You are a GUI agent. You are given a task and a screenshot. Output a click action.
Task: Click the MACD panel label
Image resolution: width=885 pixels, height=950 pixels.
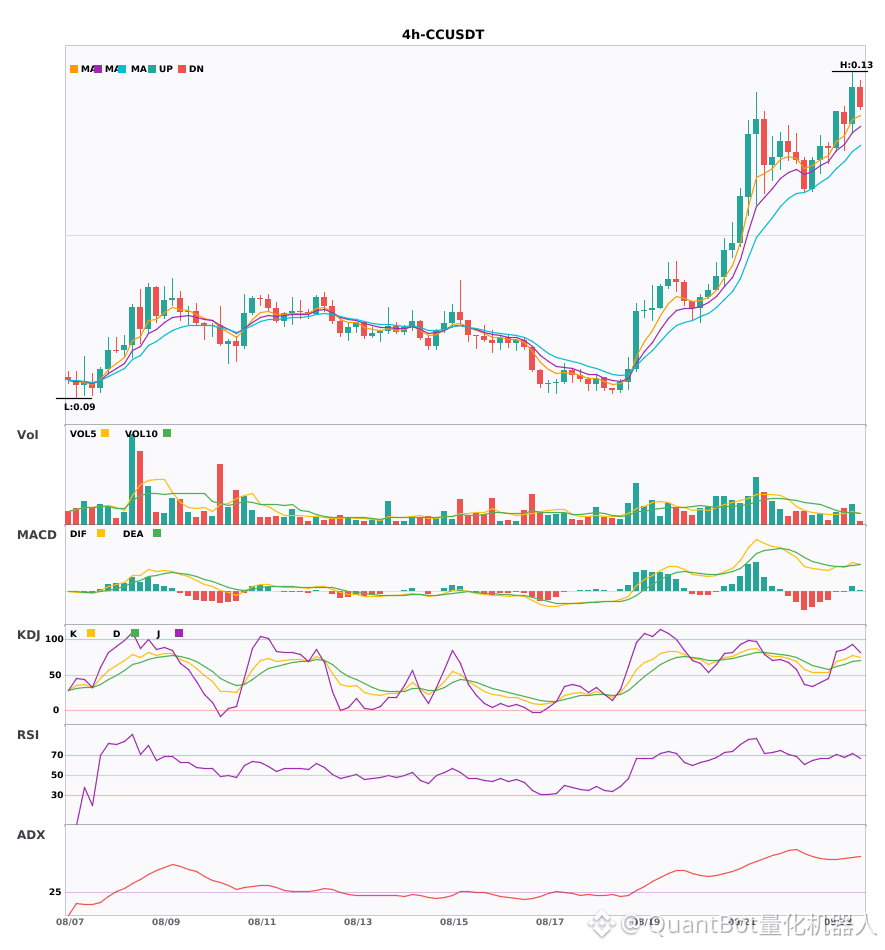pyautogui.click(x=37, y=535)
